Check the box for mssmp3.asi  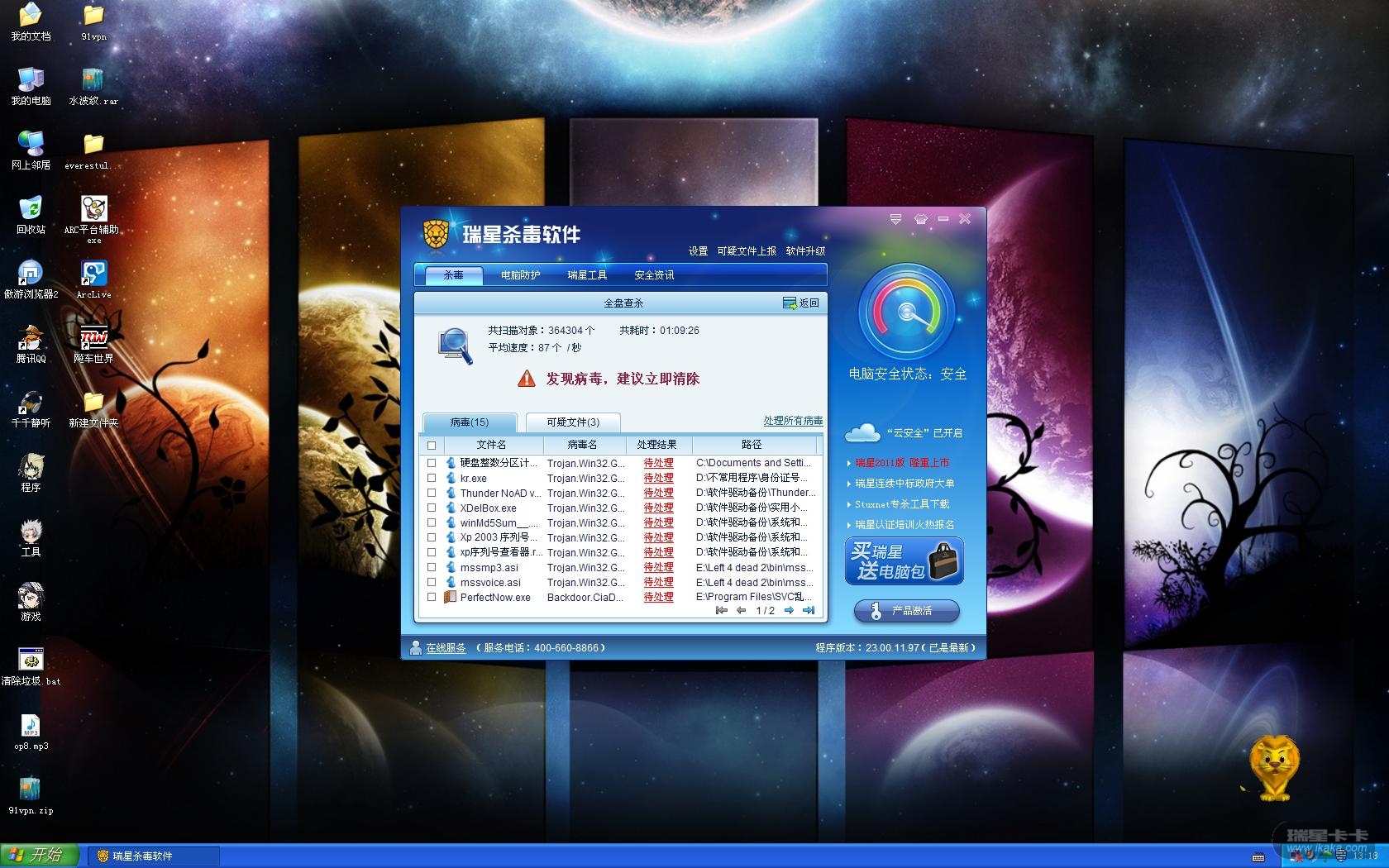tap(432, 567)
